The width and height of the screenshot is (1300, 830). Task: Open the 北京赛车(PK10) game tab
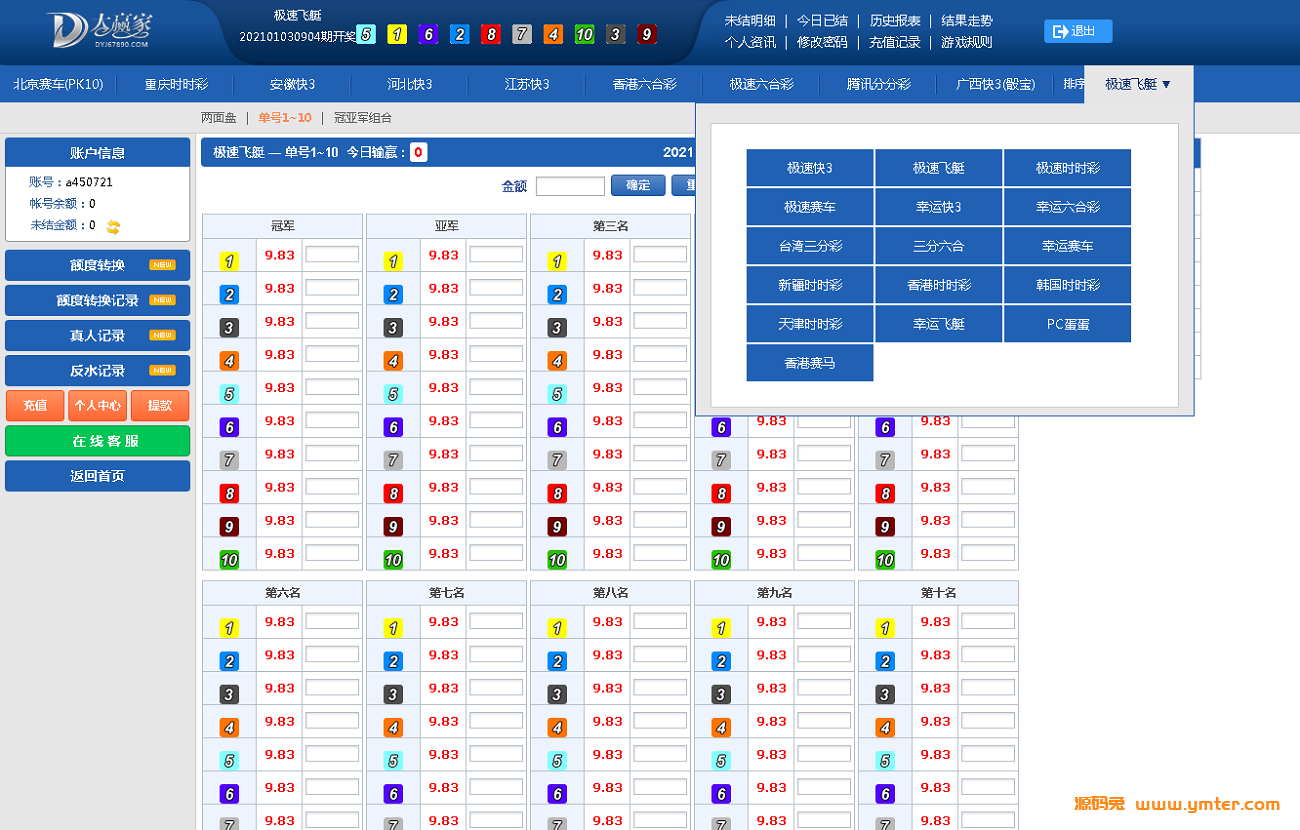pos(58,84)
